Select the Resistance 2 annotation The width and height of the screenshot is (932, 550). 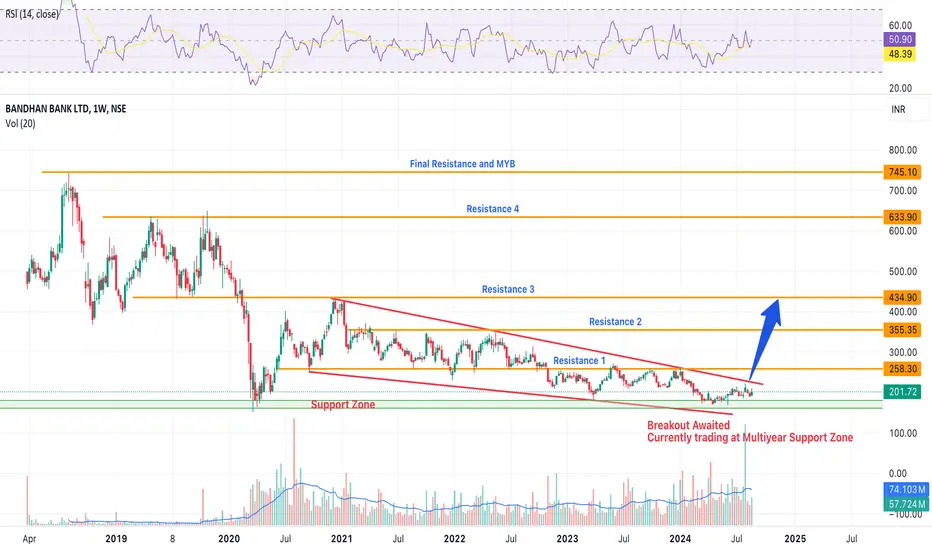pyautogui.click(x=615, y=322)
